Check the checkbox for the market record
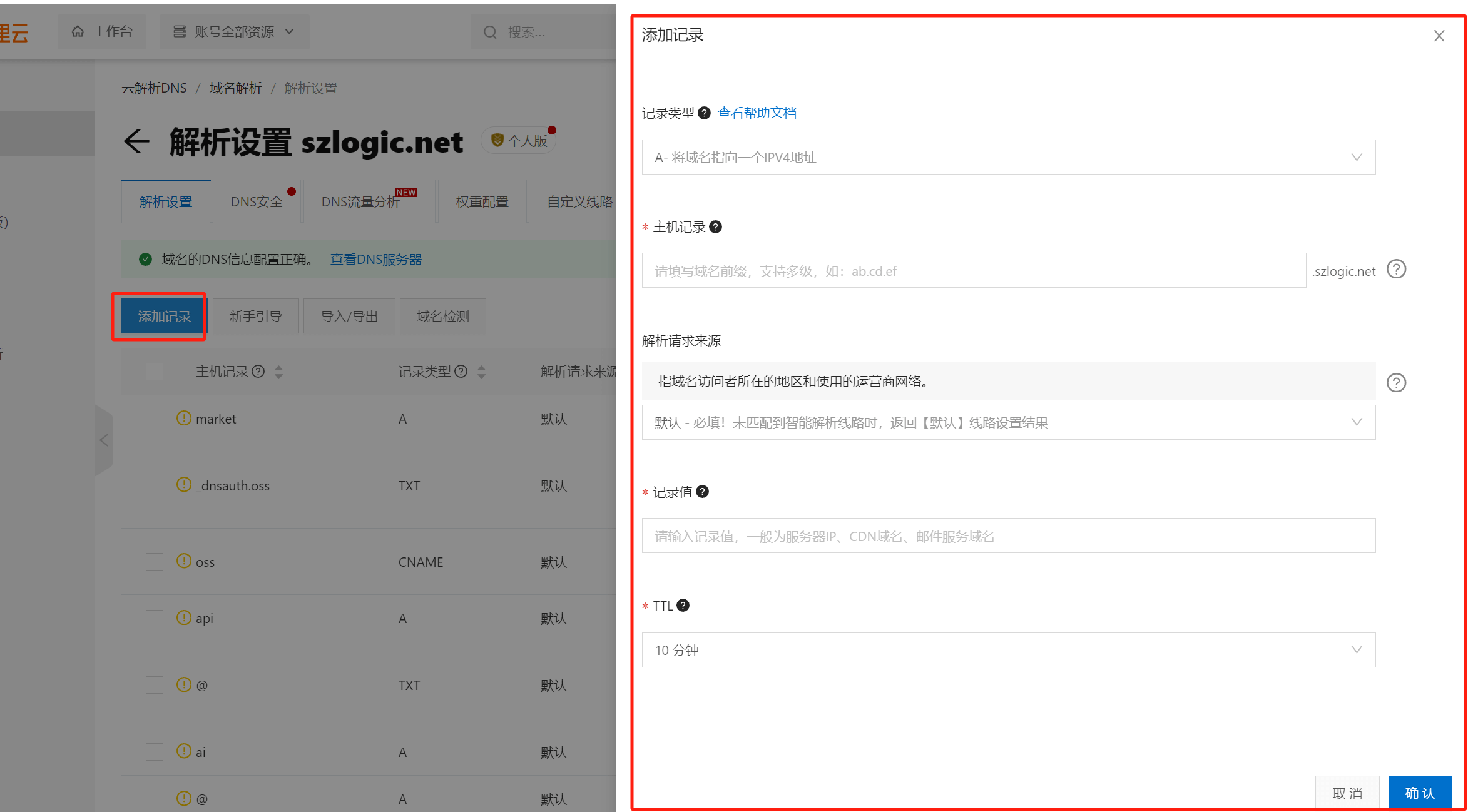 [x=154, y=418]
